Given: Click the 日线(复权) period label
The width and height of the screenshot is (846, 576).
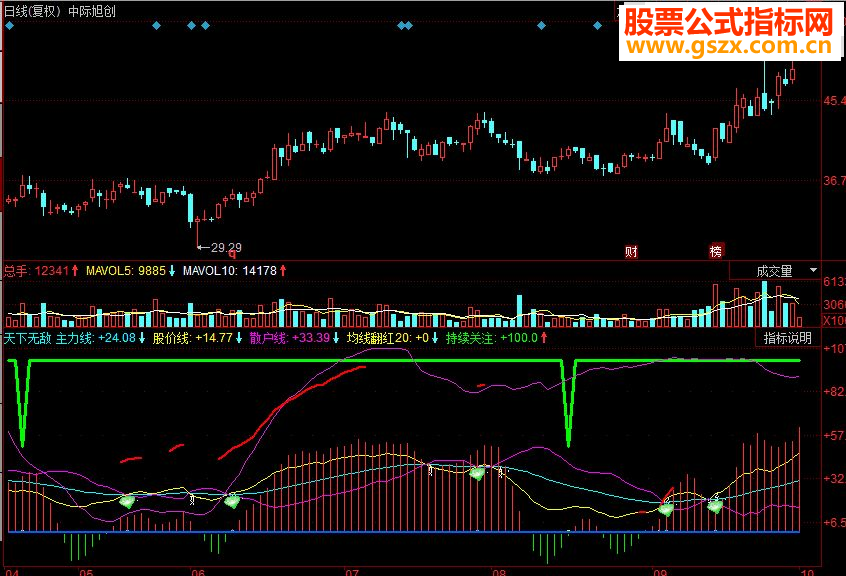Looking at the screenshot, I should pyautogui.click(x=32, y=11).
